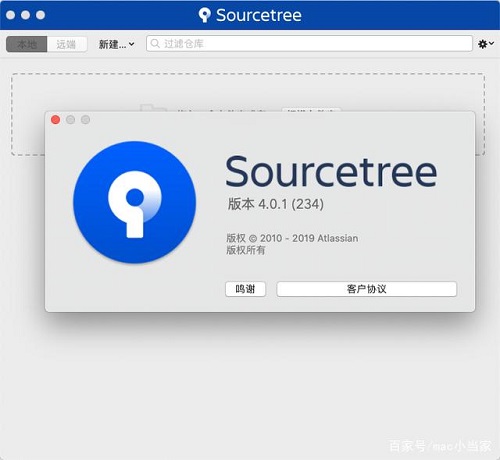Click the 版权所有 text line
The height and width of the screenshot is (460, 500).
[x=246, y=250]
